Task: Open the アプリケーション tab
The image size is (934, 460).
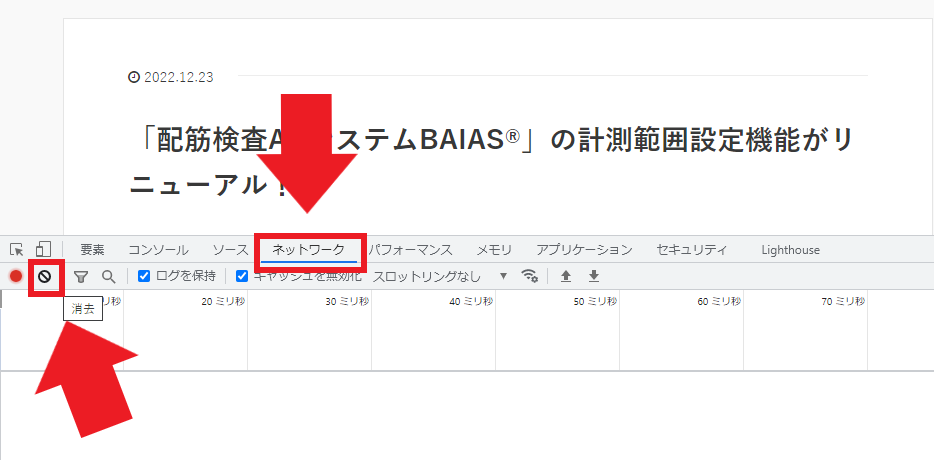Action: coord(584,250)
